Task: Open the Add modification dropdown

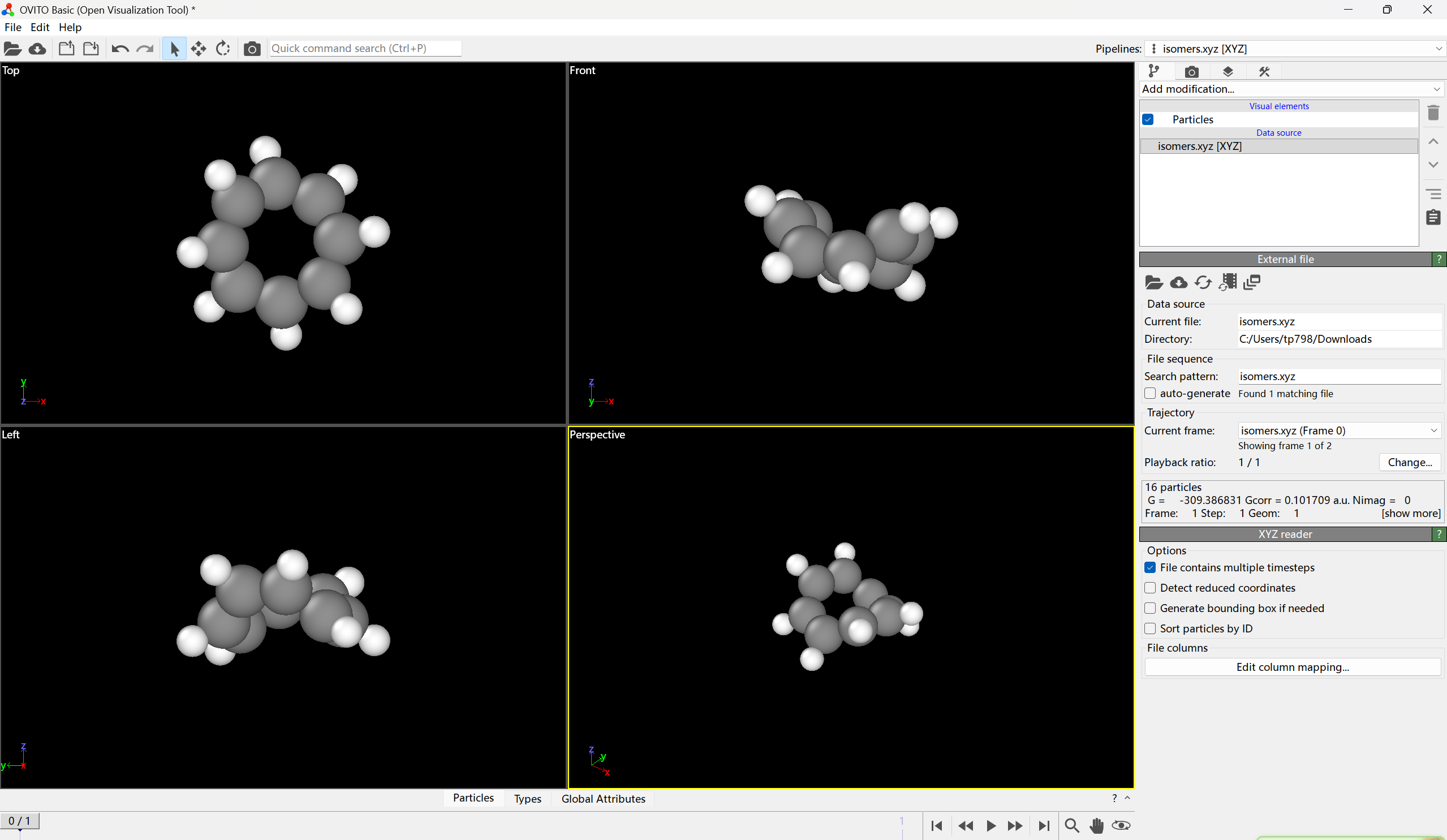Action: [x=1291, y=89]
